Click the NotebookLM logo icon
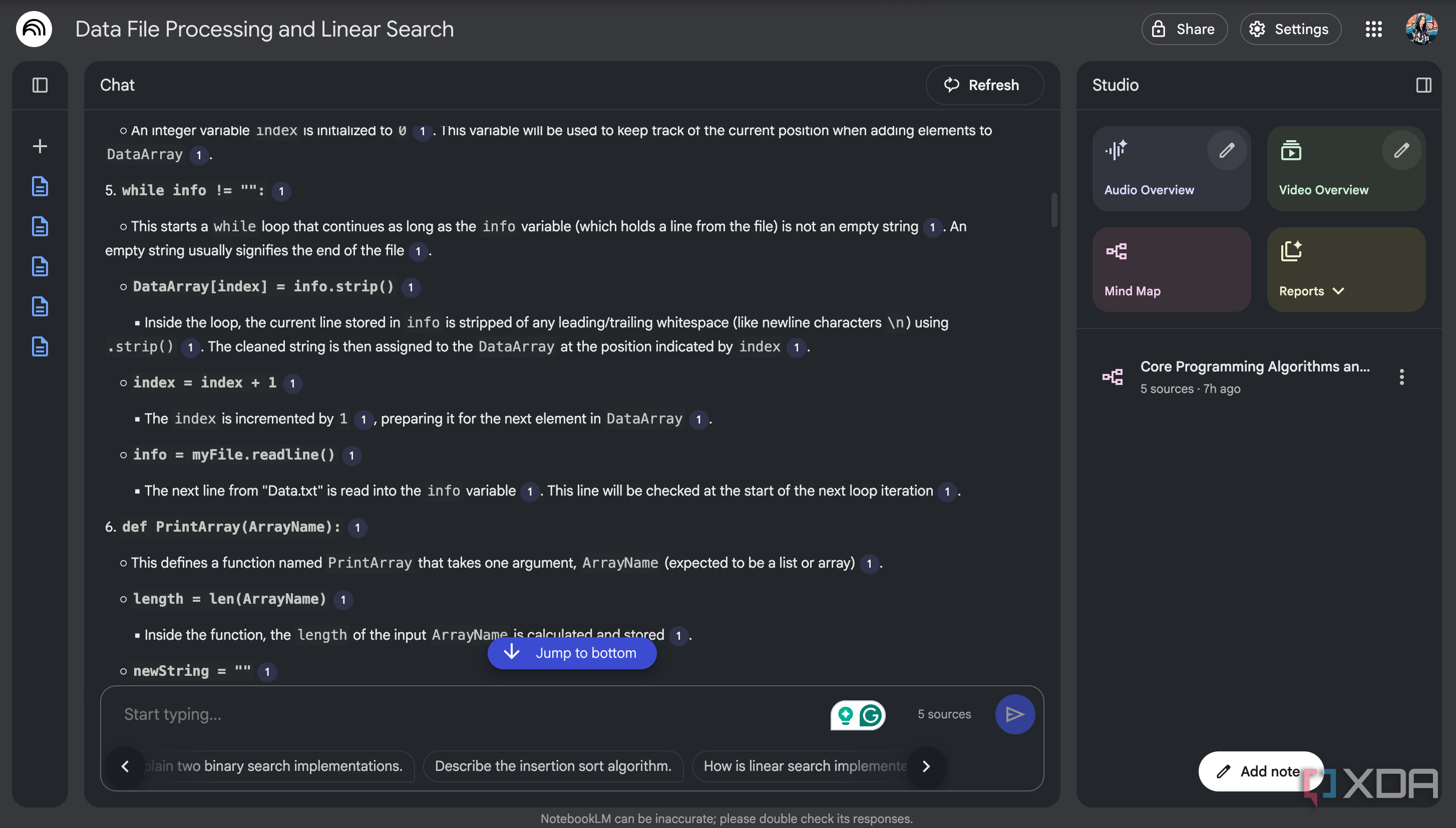 tap(34, 29)
